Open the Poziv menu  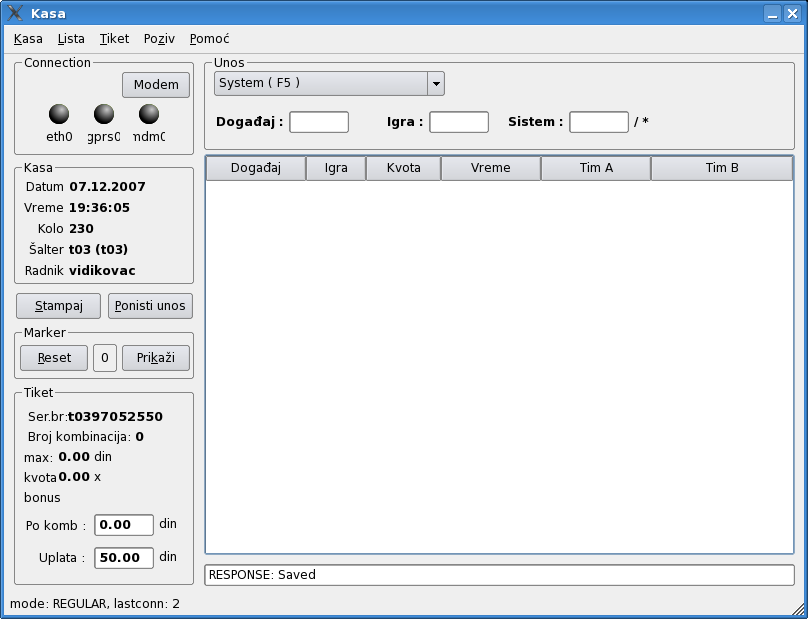(159, 39)
